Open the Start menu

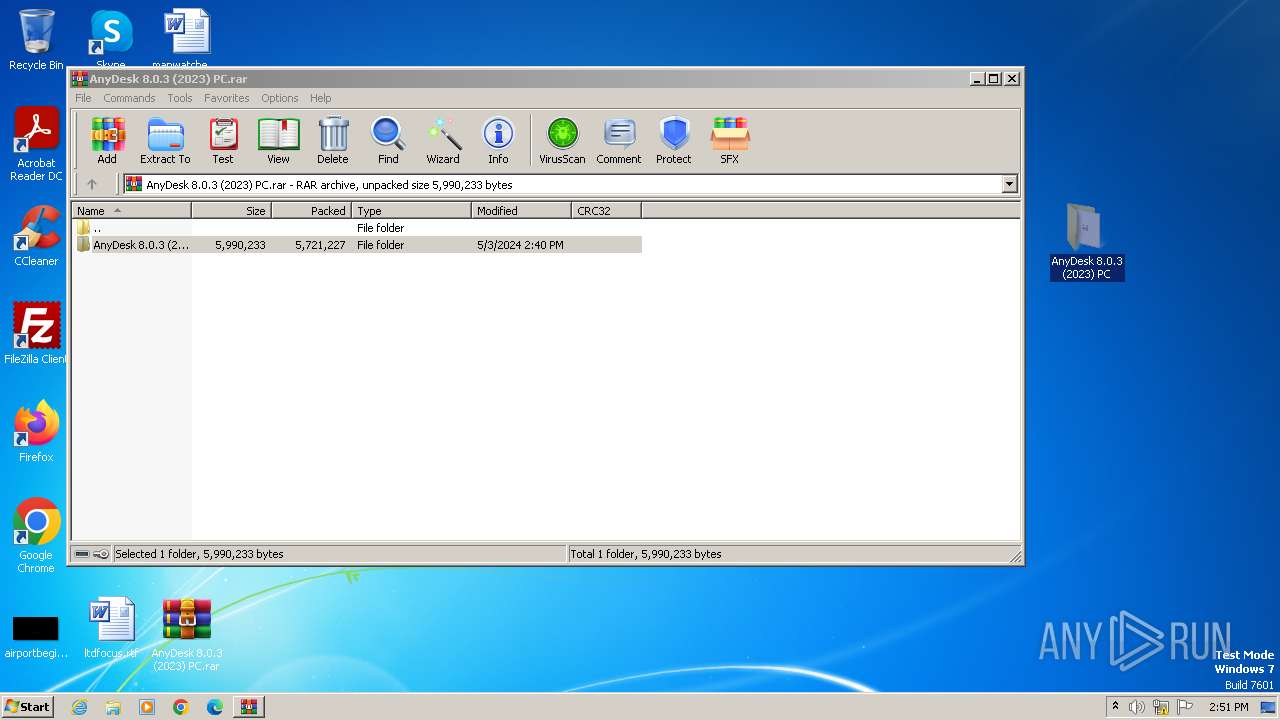click(x=27, y=706)
